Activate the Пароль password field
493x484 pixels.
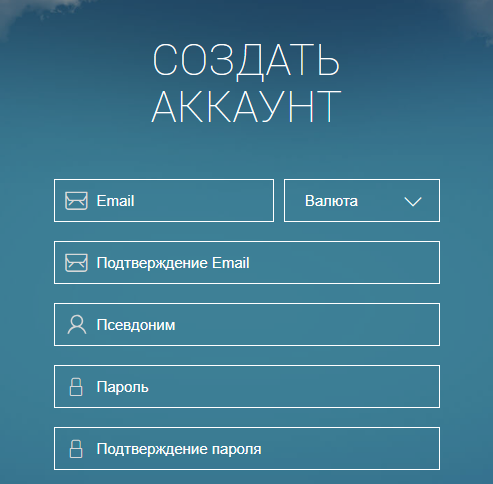247,386
